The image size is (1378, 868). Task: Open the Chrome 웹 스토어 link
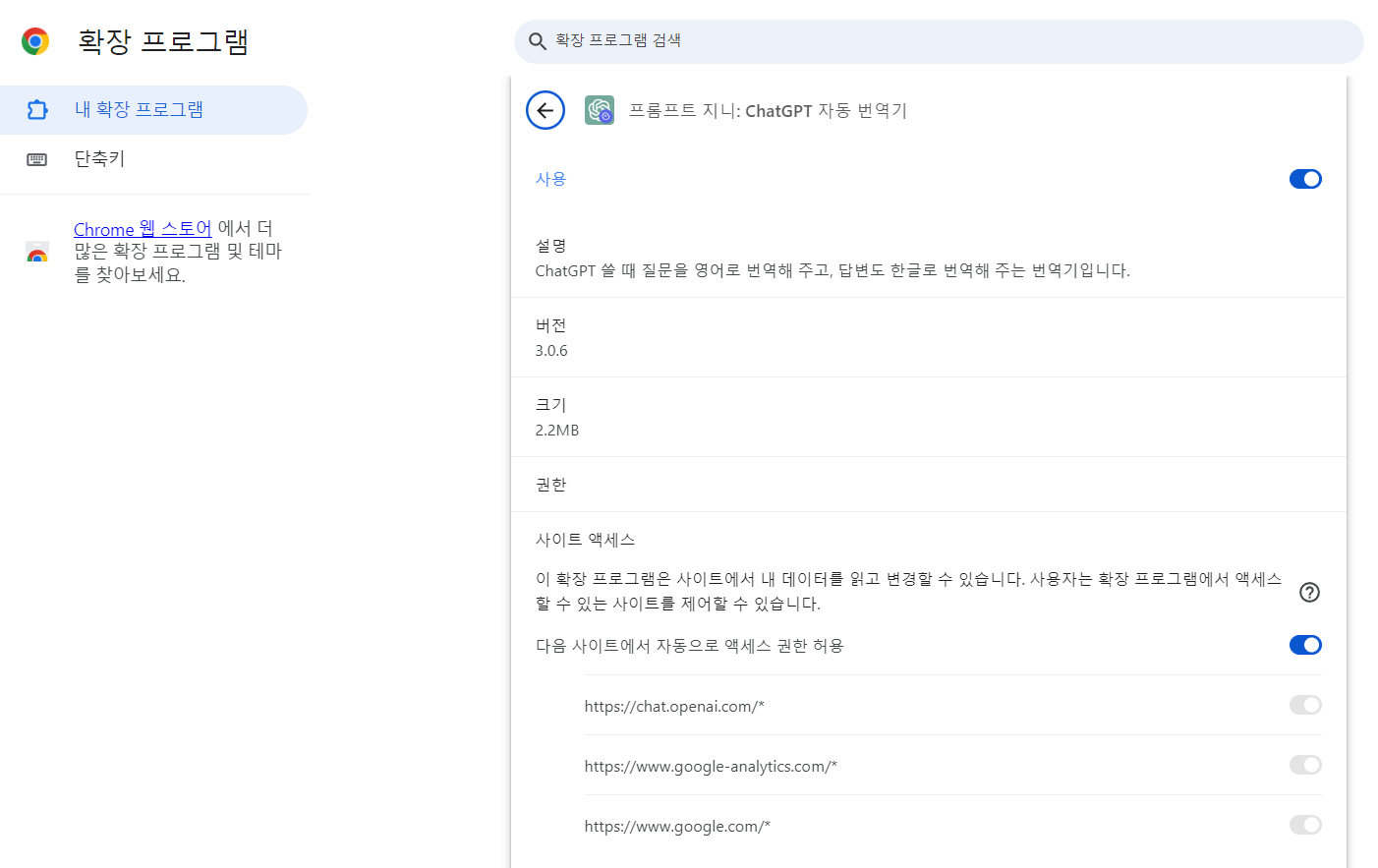[x=143, y=229]
